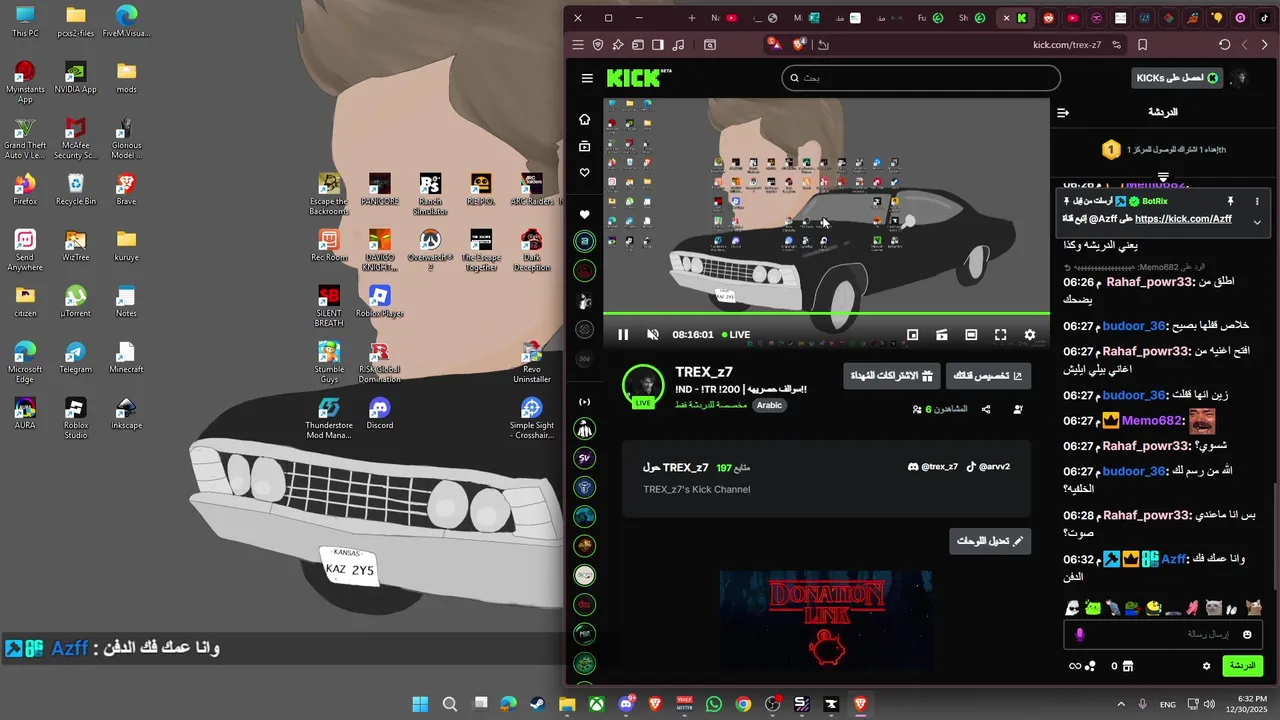1280x720 pixels.
Task: Bookmark this page in browser toolbar
Action: [x=1142, y=45]
